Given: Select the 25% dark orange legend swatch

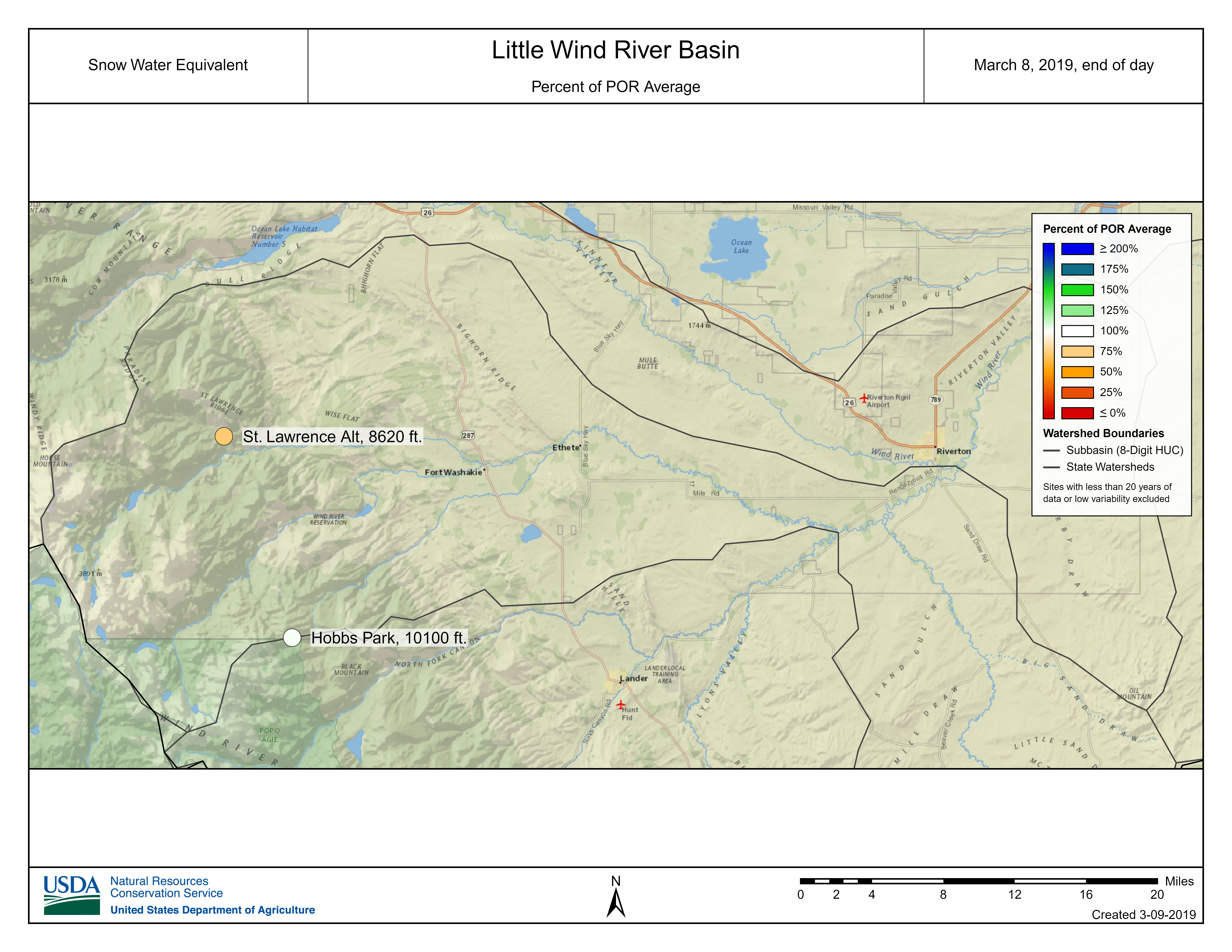Looking at the screenshot, I should (x=1077, y=393).
